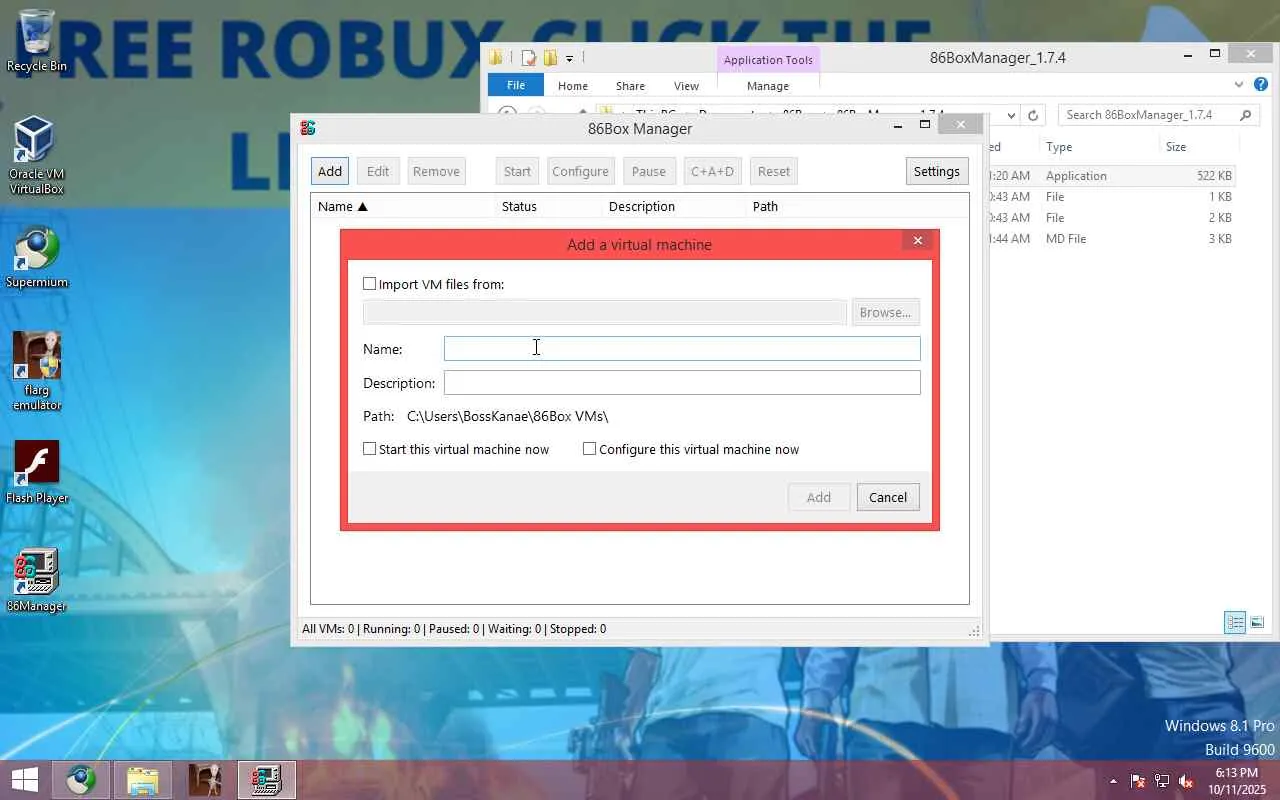1280x800 pixels.
Task: Click the Explorer search magnifier icon
Action: click(x=1246, y=115)
